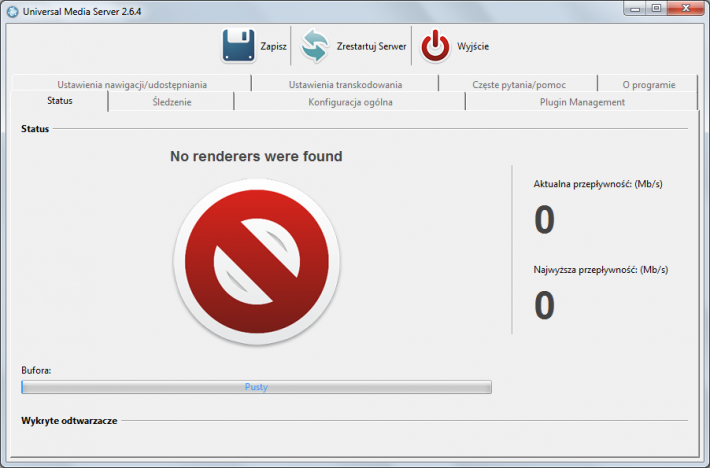This screenshot has width=710, height=468.
Task: Maximize the Universal Media Server window
Action: [x=656, y=9]
